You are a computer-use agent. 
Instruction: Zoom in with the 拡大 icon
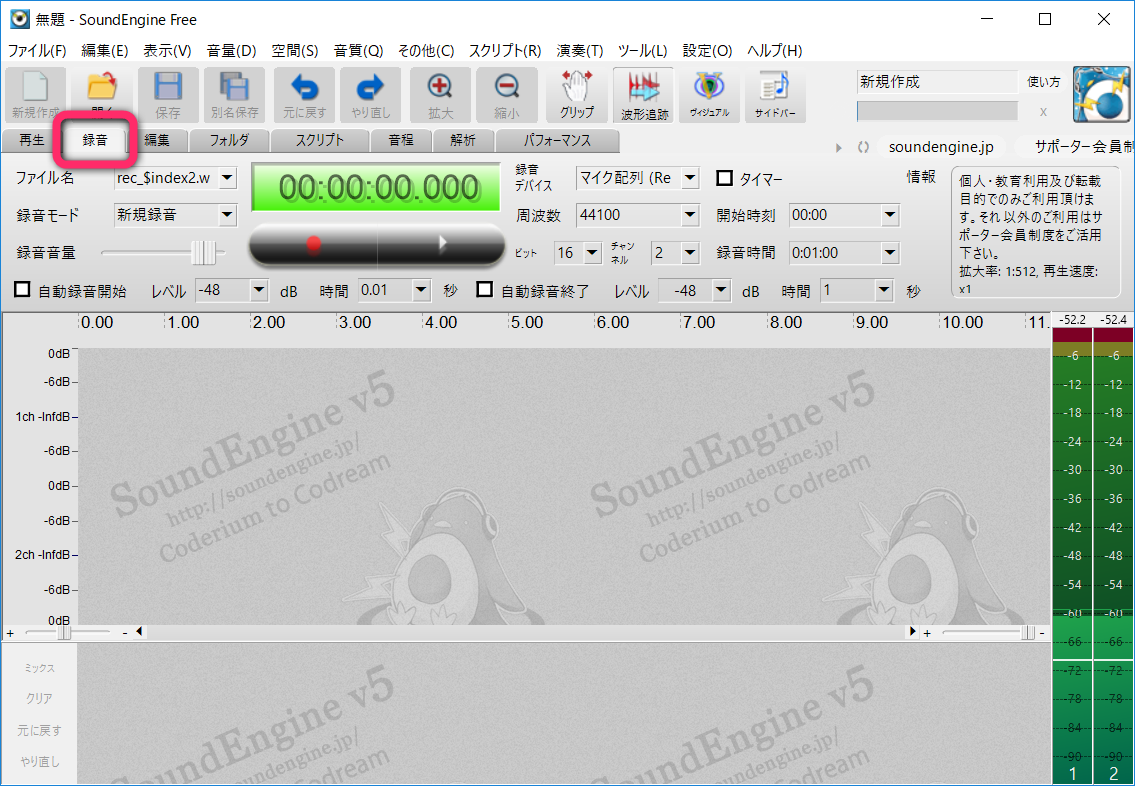pyautogui.click(x=440, y=94)
